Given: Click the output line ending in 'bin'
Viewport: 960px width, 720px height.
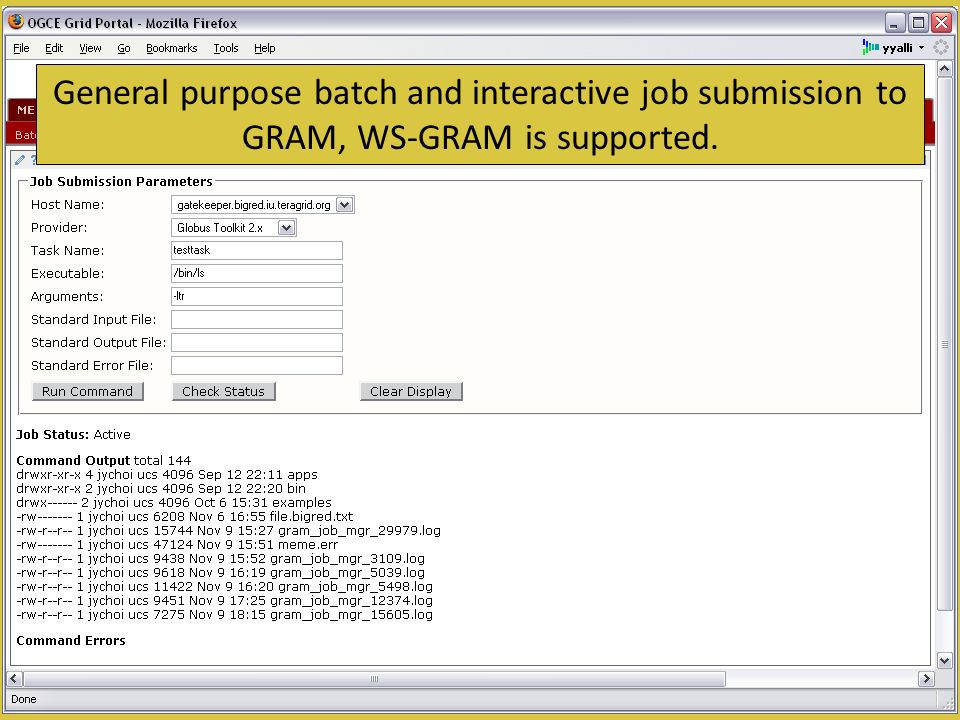Looking at the screenshot, I should pos(161,489).
